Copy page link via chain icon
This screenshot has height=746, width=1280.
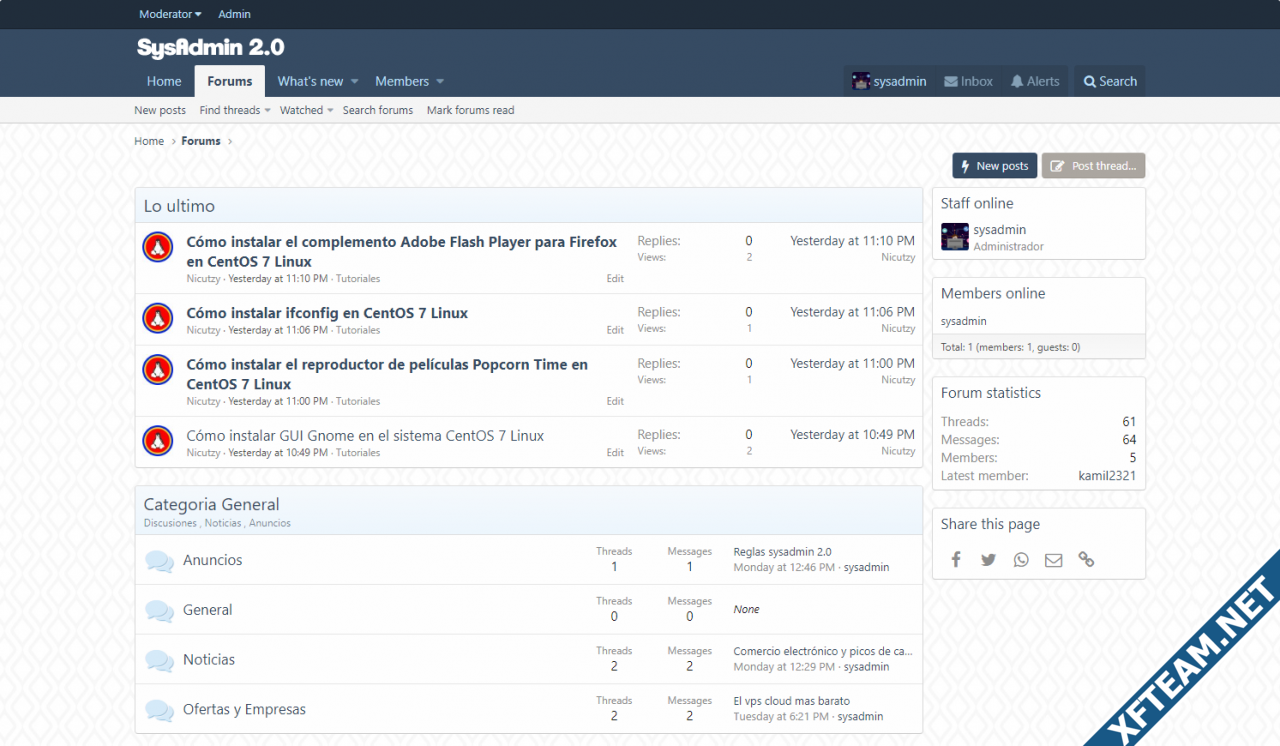(1086, 560)
